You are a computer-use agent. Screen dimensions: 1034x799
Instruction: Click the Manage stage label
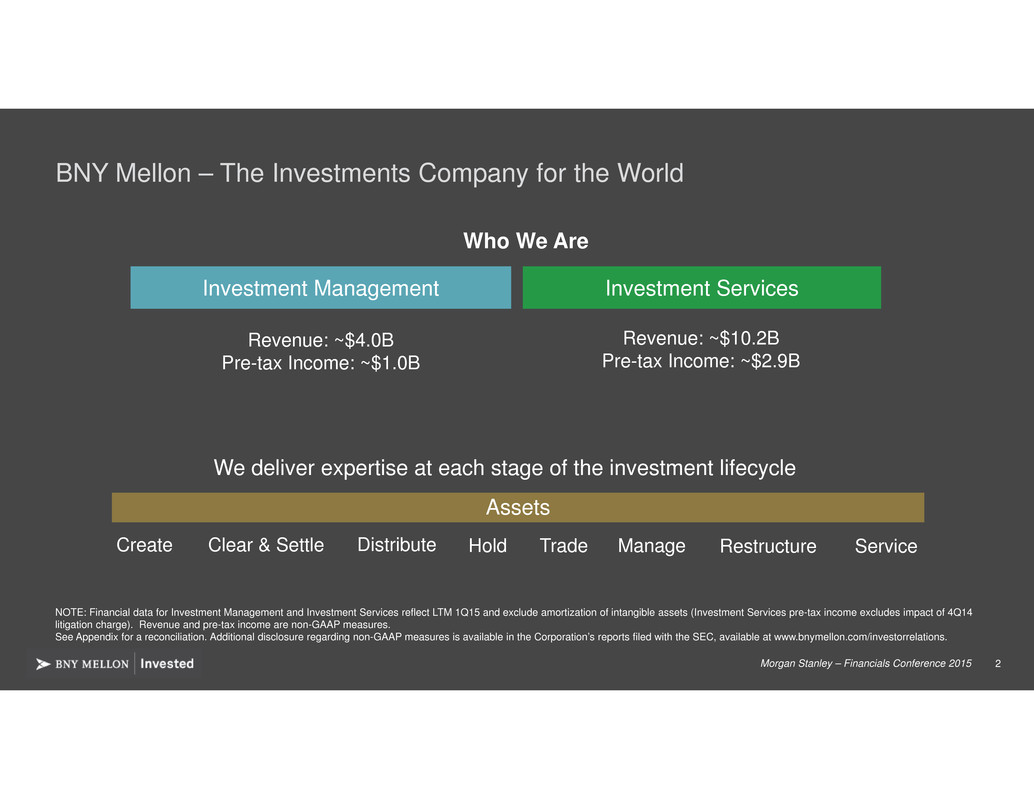tap(652, 546)
